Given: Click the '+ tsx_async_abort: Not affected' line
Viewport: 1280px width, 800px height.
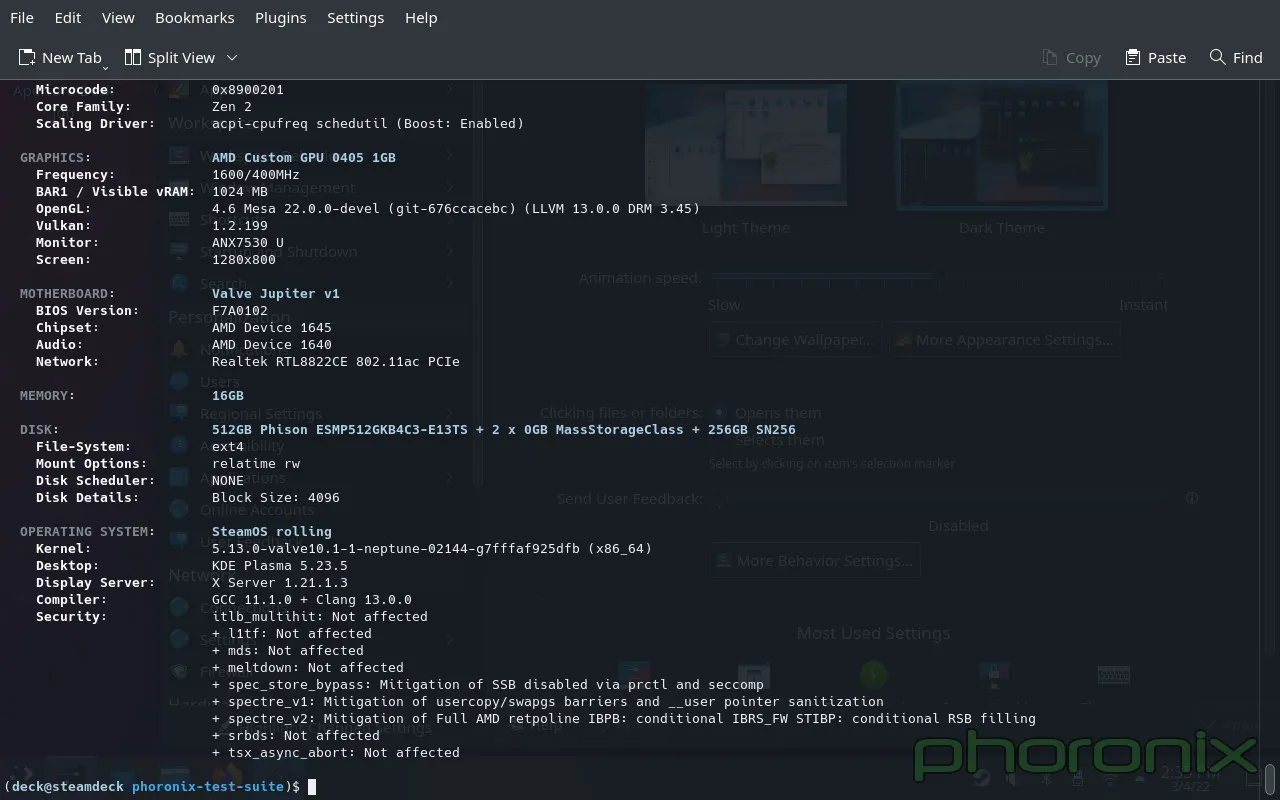Looking at the screenshot, I should (x=336, y=753).
